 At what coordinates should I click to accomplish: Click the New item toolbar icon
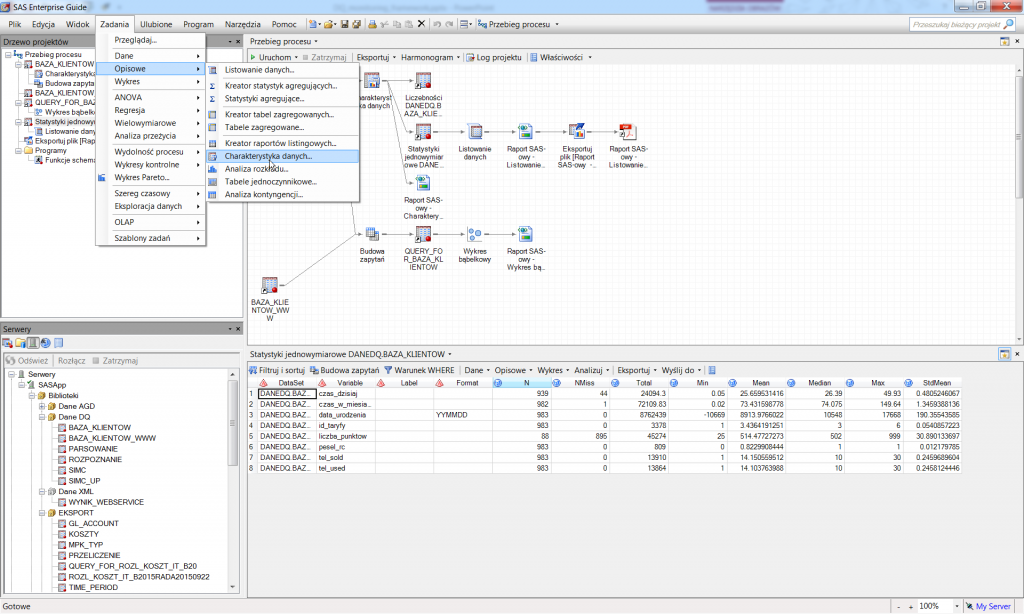[313, 24]
